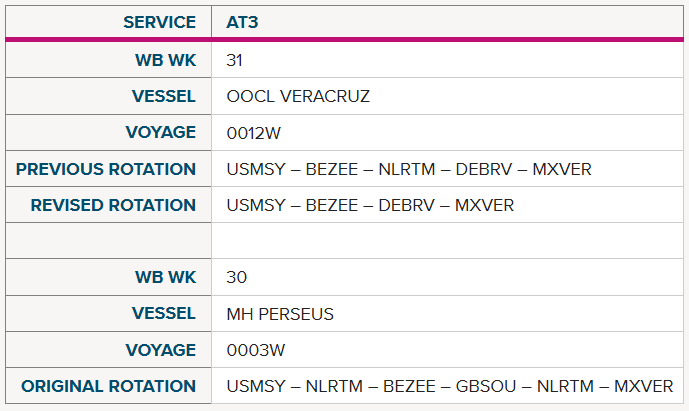
Task: Click the PREVIOUS ROTATION label
Action: [x=106, y=169]
